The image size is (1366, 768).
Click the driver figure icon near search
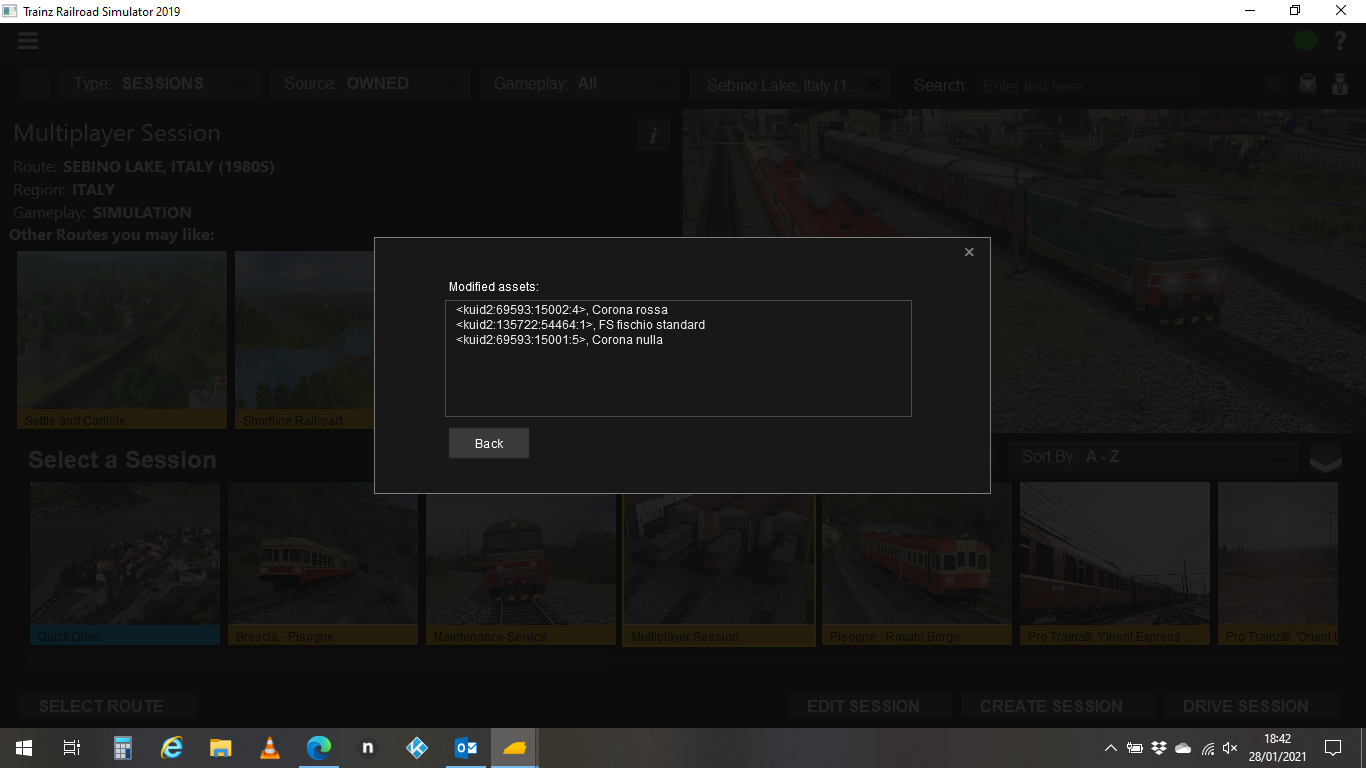pyautogui.click(x=1340, y=85)
